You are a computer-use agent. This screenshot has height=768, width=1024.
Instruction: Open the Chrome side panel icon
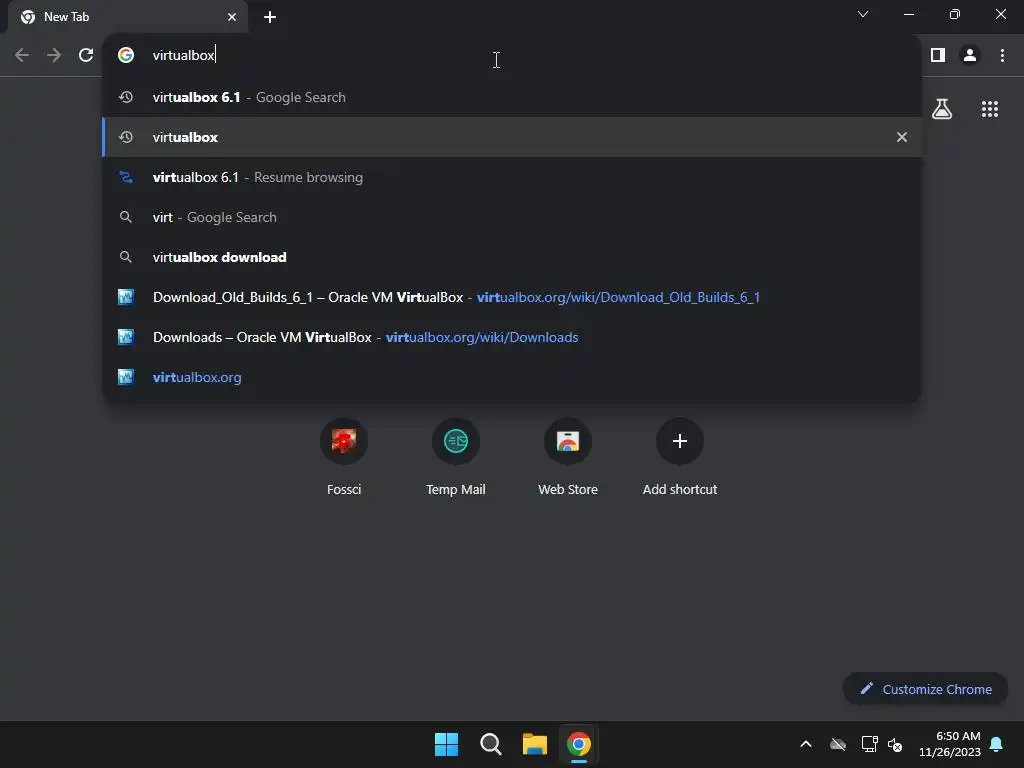pos(938,56)
